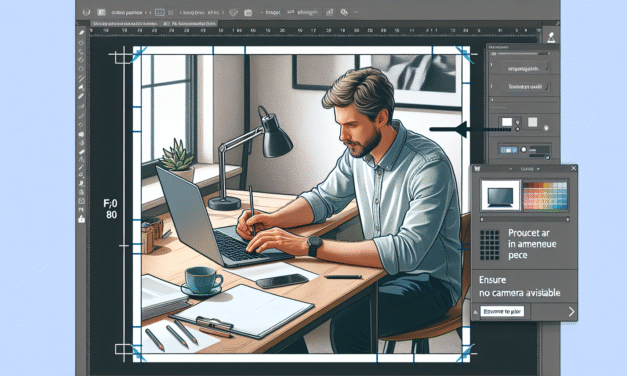
Task: Adjust the small slider below the blue switch
Action: click(x=540, y=156)
